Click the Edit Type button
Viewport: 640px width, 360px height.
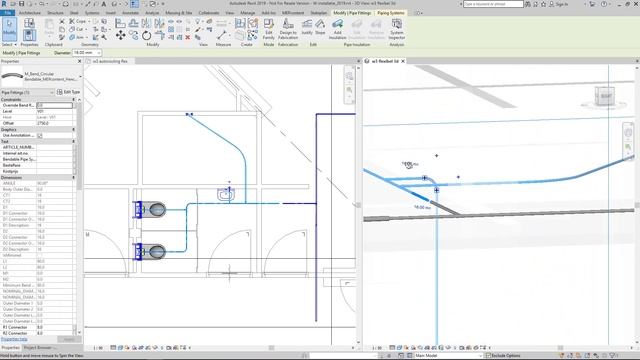pos(69,92)
